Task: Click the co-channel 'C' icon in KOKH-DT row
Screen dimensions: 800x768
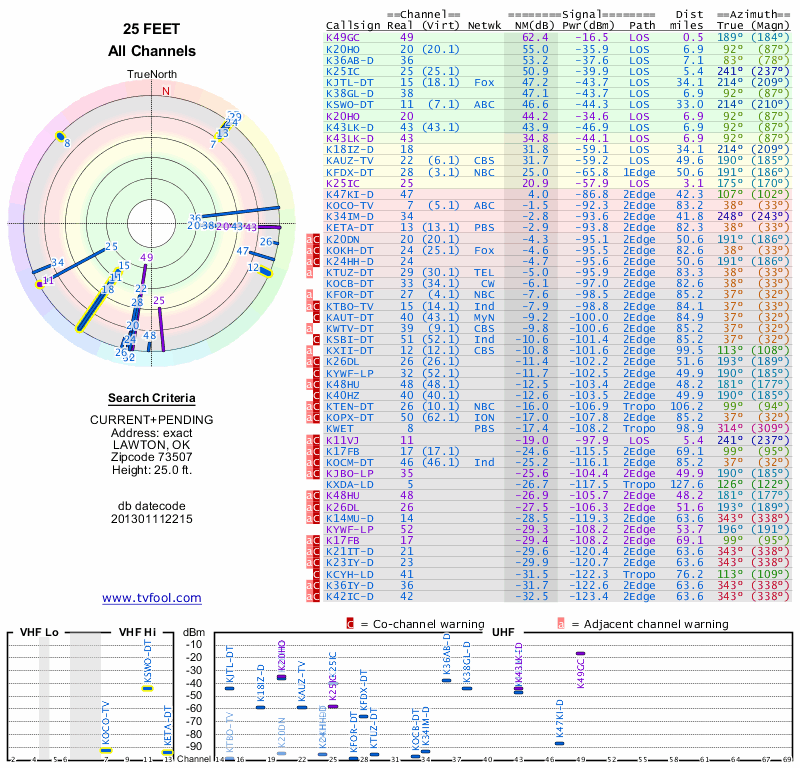Action: (316, 251)
